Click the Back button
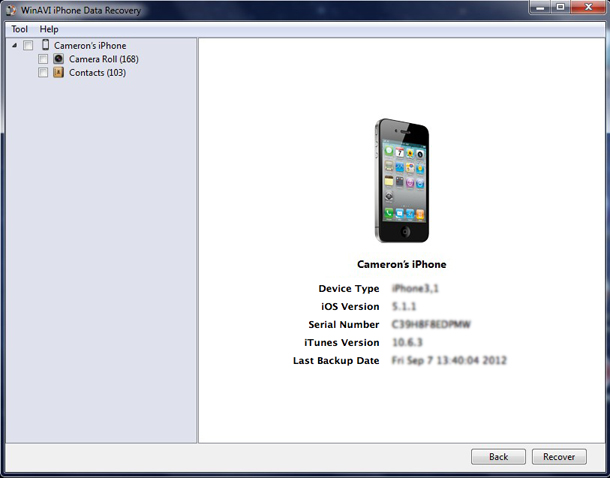Screen dimensions: 610x478 pos(498,457)
